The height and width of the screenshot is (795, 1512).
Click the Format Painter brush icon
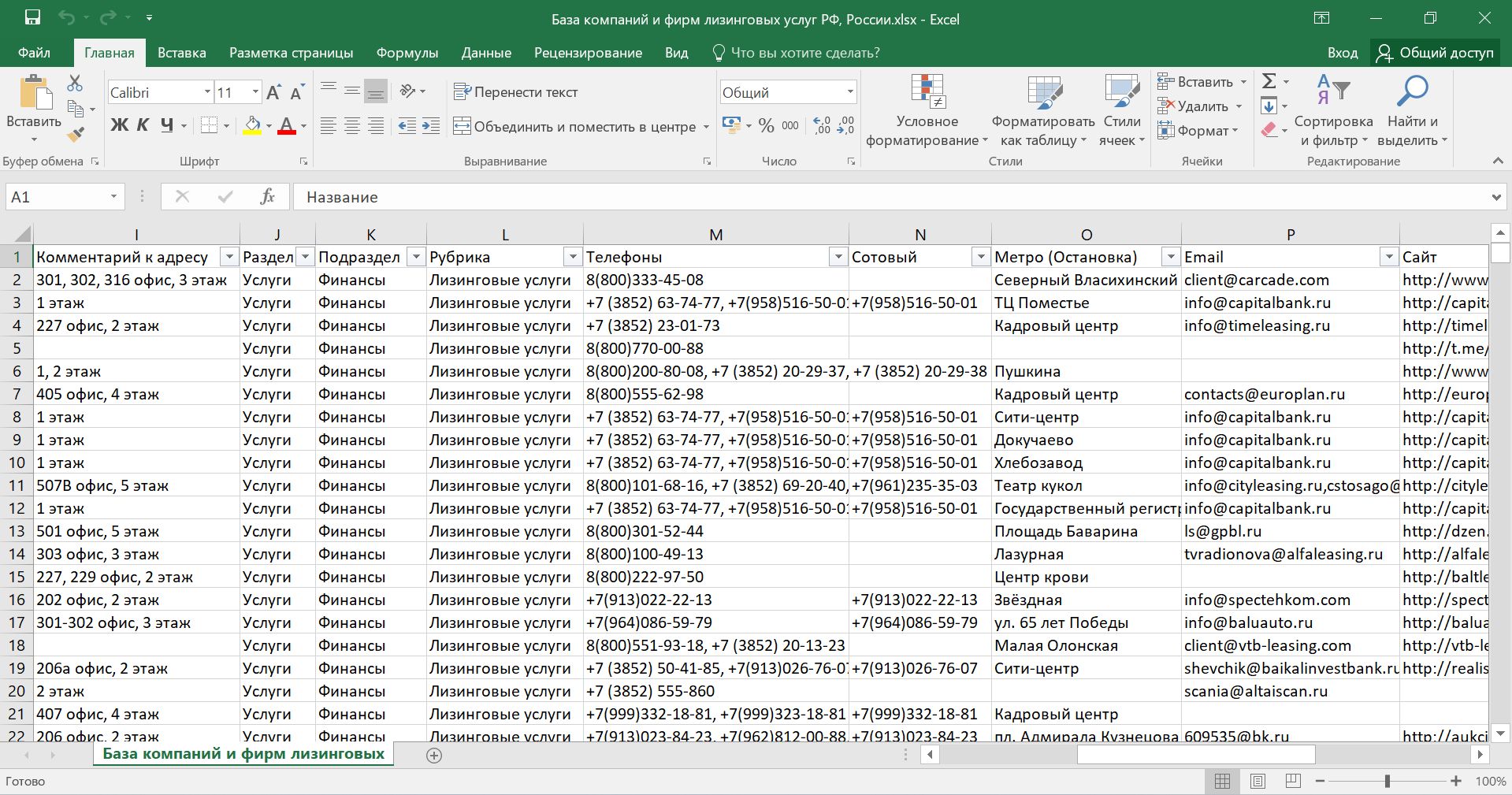[76, 135]
